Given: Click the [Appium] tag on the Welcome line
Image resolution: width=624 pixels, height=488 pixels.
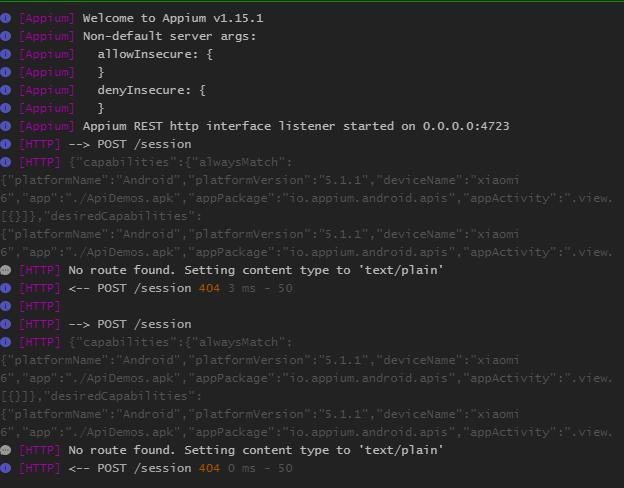Looking at the screenshot, I should pos(47,18).
